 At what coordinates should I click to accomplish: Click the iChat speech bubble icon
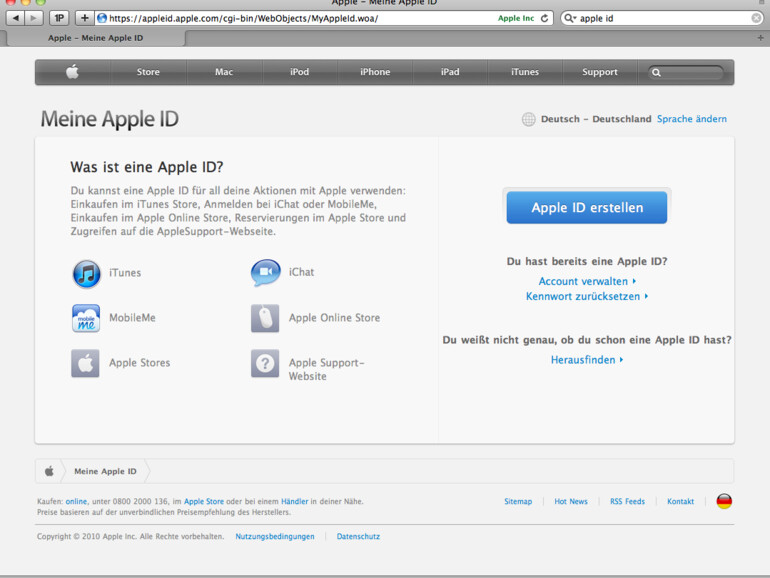coord(266,273)
